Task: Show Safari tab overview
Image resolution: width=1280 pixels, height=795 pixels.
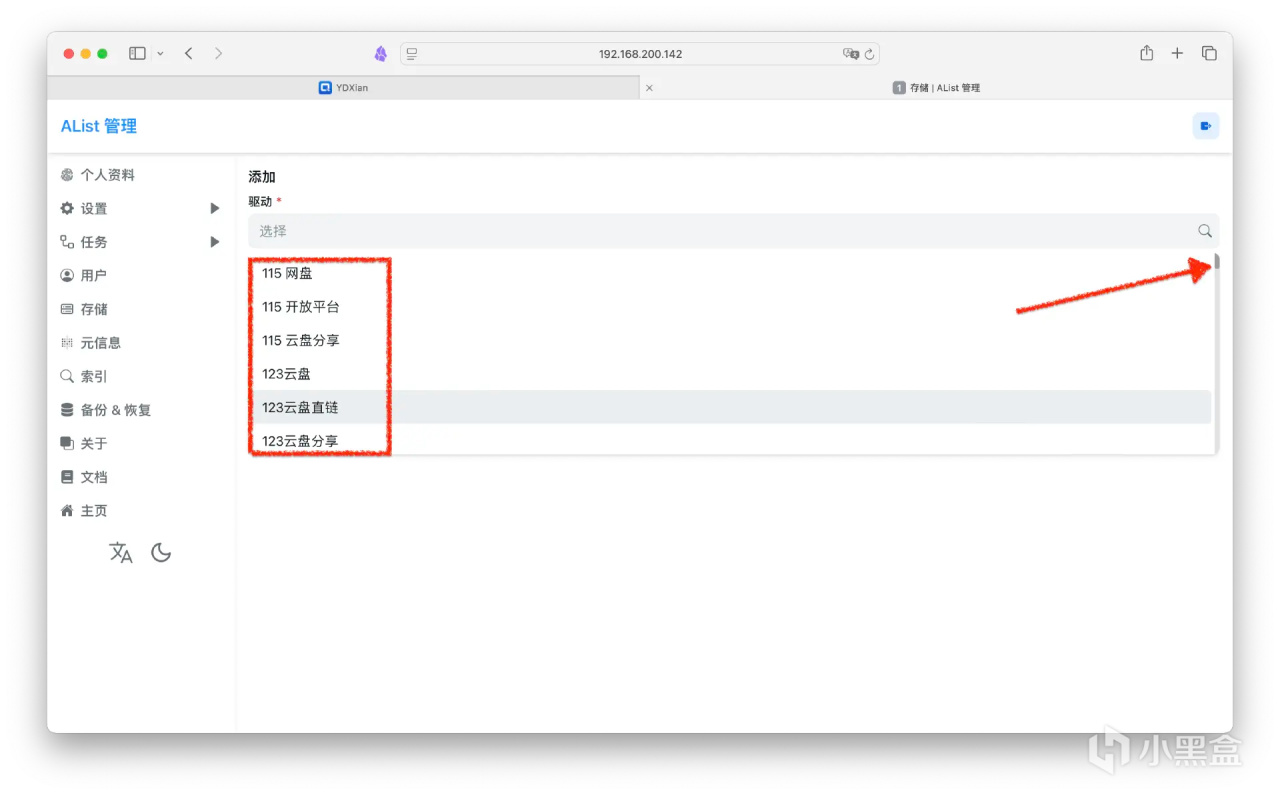Action: (x=1209, y=53)
